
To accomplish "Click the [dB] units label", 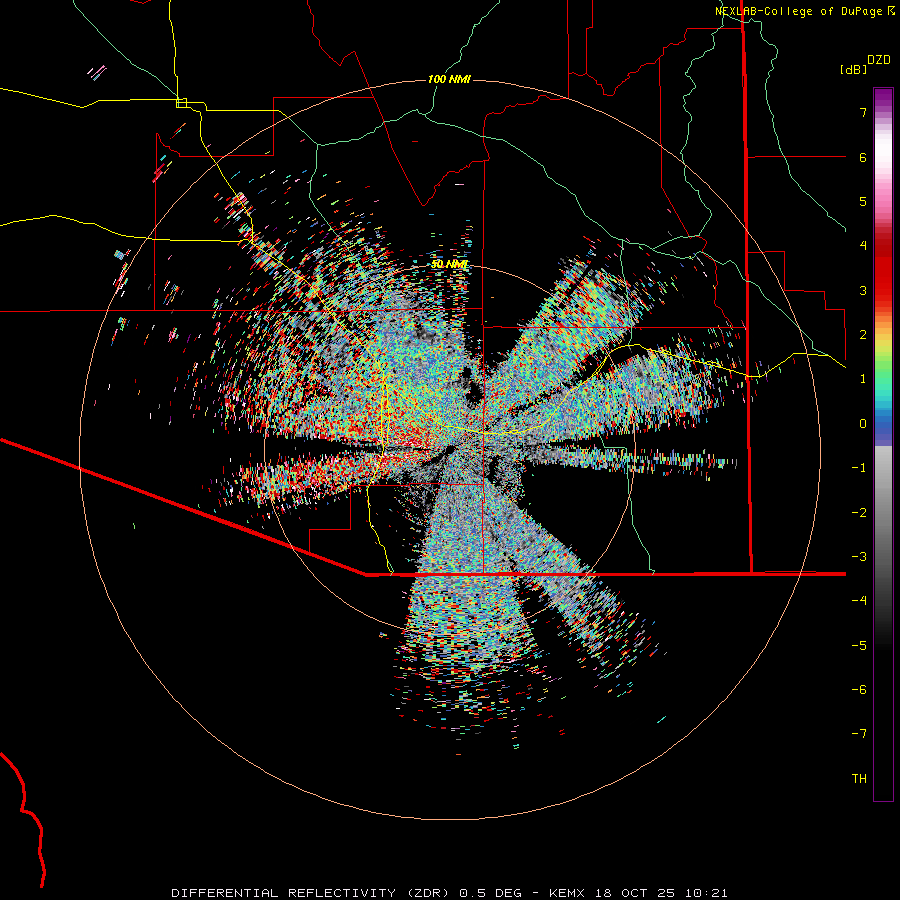I will click(x=854, y=69).
